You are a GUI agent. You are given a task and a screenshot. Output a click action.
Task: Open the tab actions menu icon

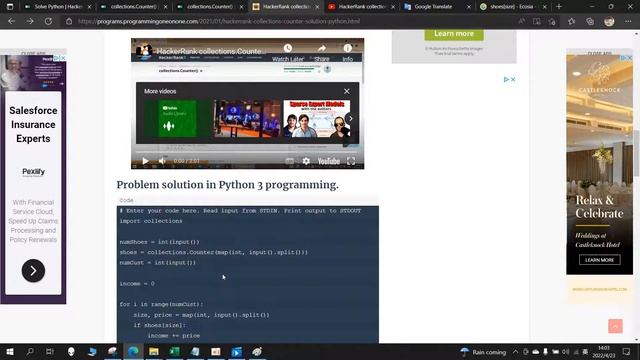point(10,7)
